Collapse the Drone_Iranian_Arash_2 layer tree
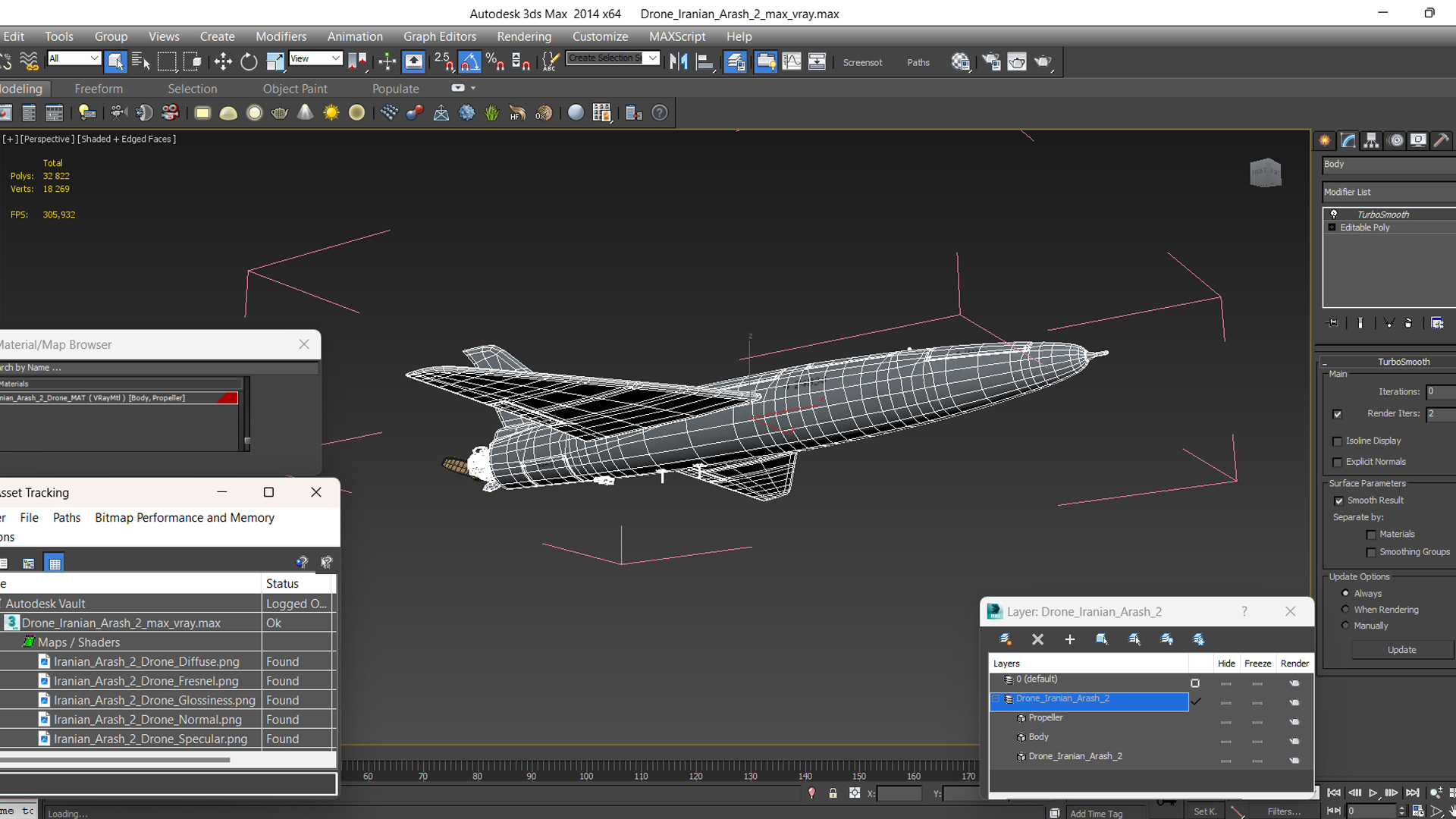 [x=996, y=699]
